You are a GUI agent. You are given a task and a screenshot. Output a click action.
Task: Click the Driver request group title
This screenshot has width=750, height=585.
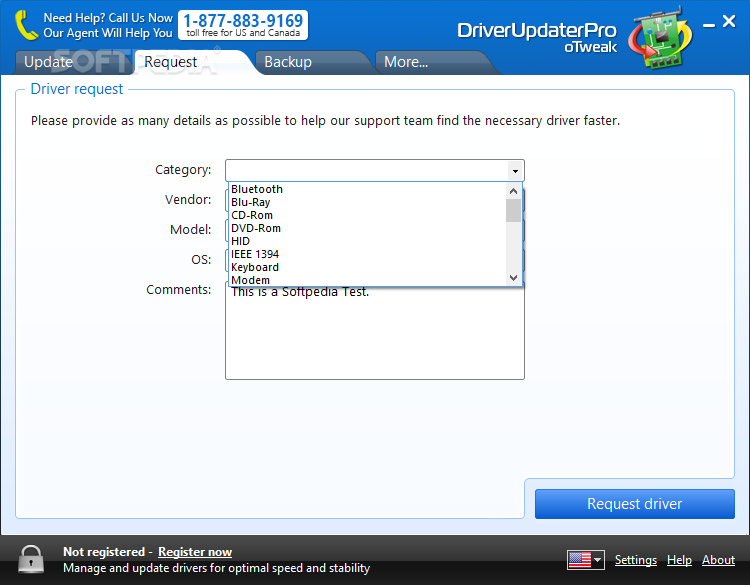pyautogui.click(x=77, y=89)
